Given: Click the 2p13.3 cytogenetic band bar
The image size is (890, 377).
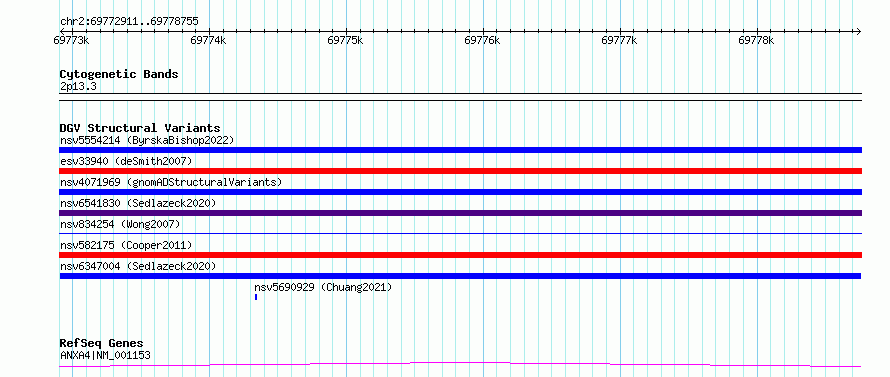Looking at the screenshot, I should click(460, 97).
